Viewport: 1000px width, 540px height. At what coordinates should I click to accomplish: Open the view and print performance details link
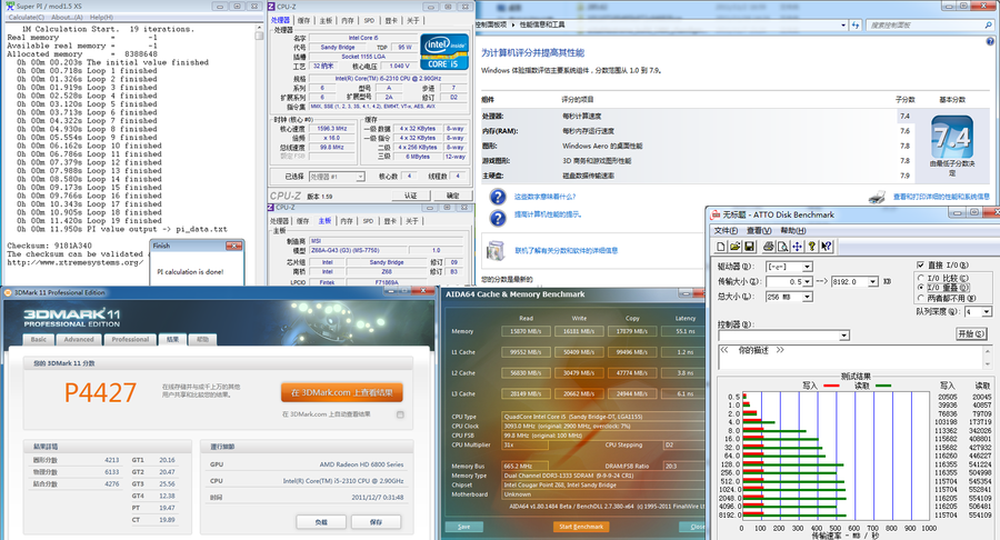[941, 197]
